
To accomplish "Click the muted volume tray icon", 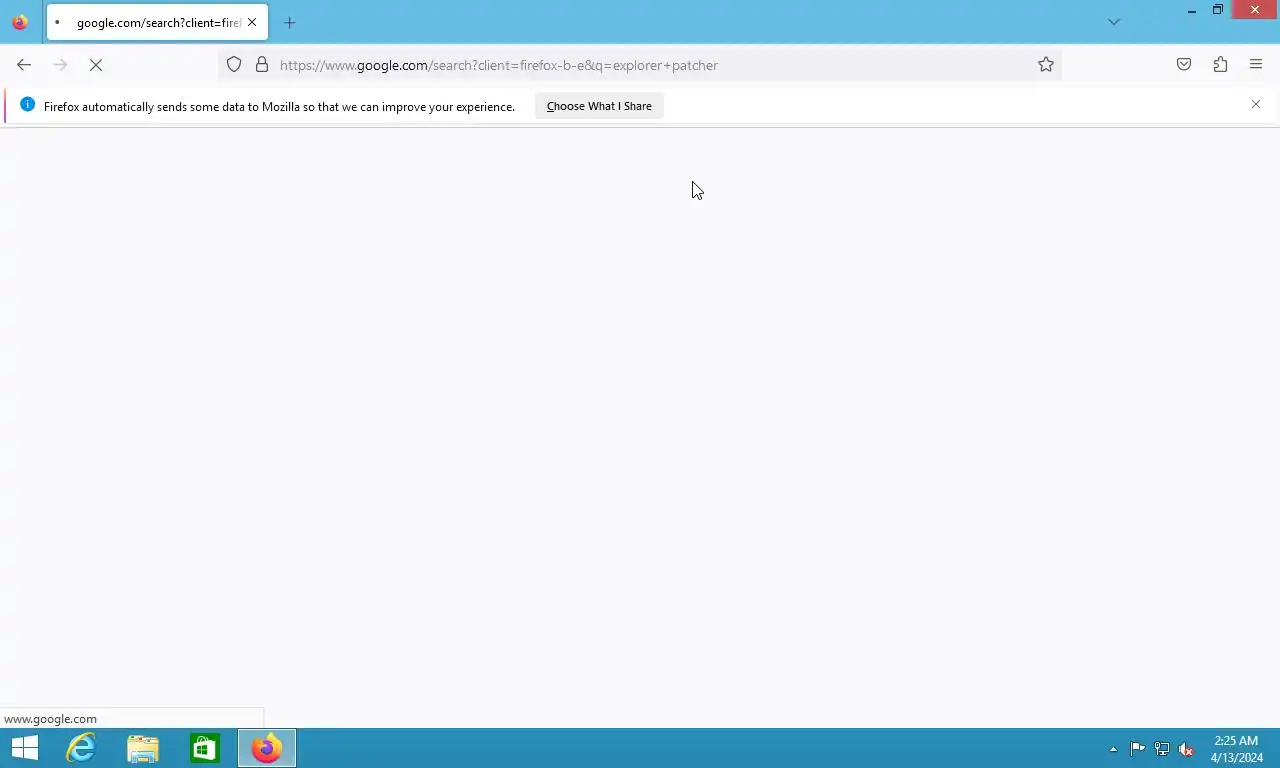I will (x=1186, y=749).
